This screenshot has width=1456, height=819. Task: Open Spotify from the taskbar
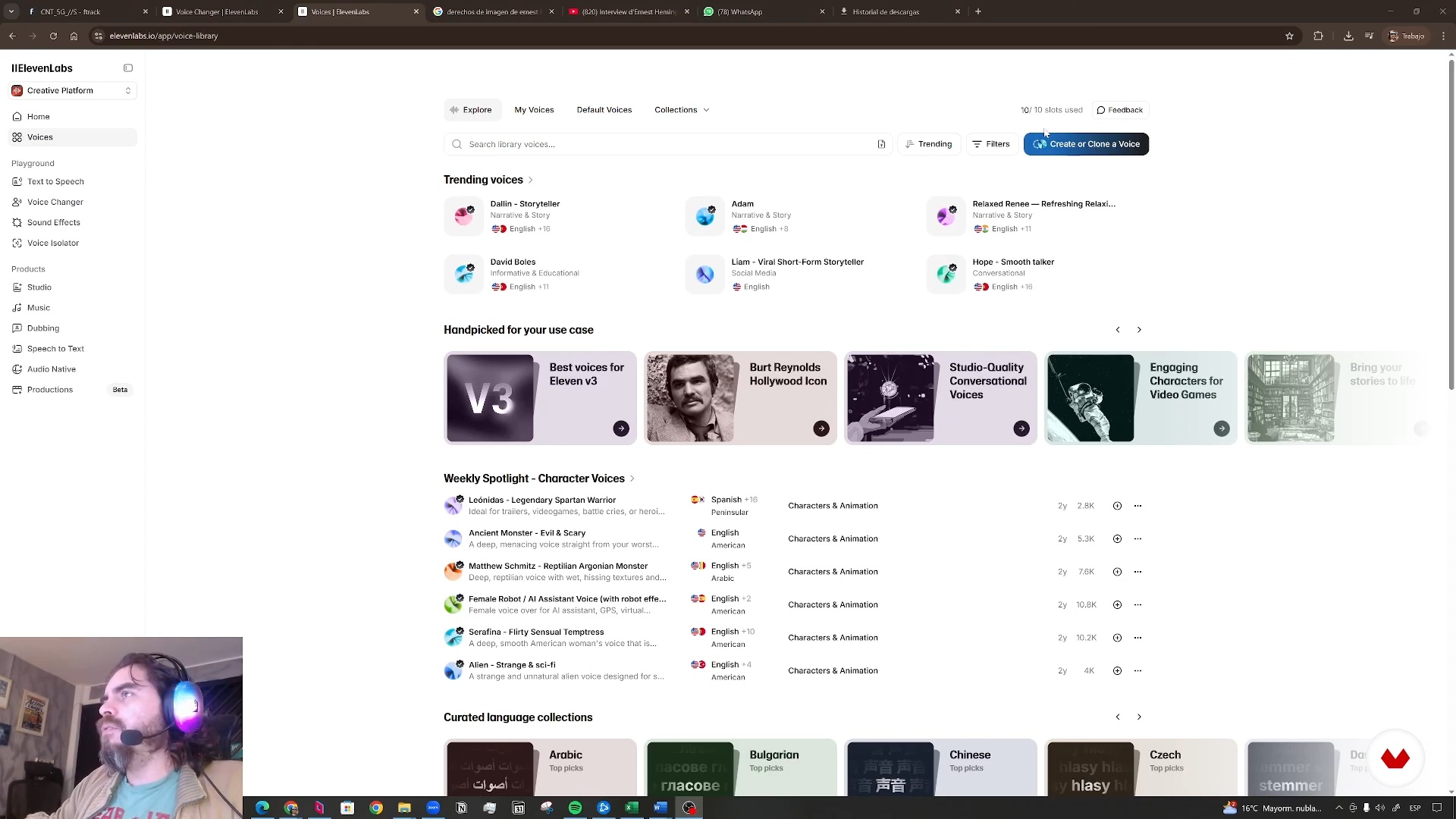coord(575,808)
